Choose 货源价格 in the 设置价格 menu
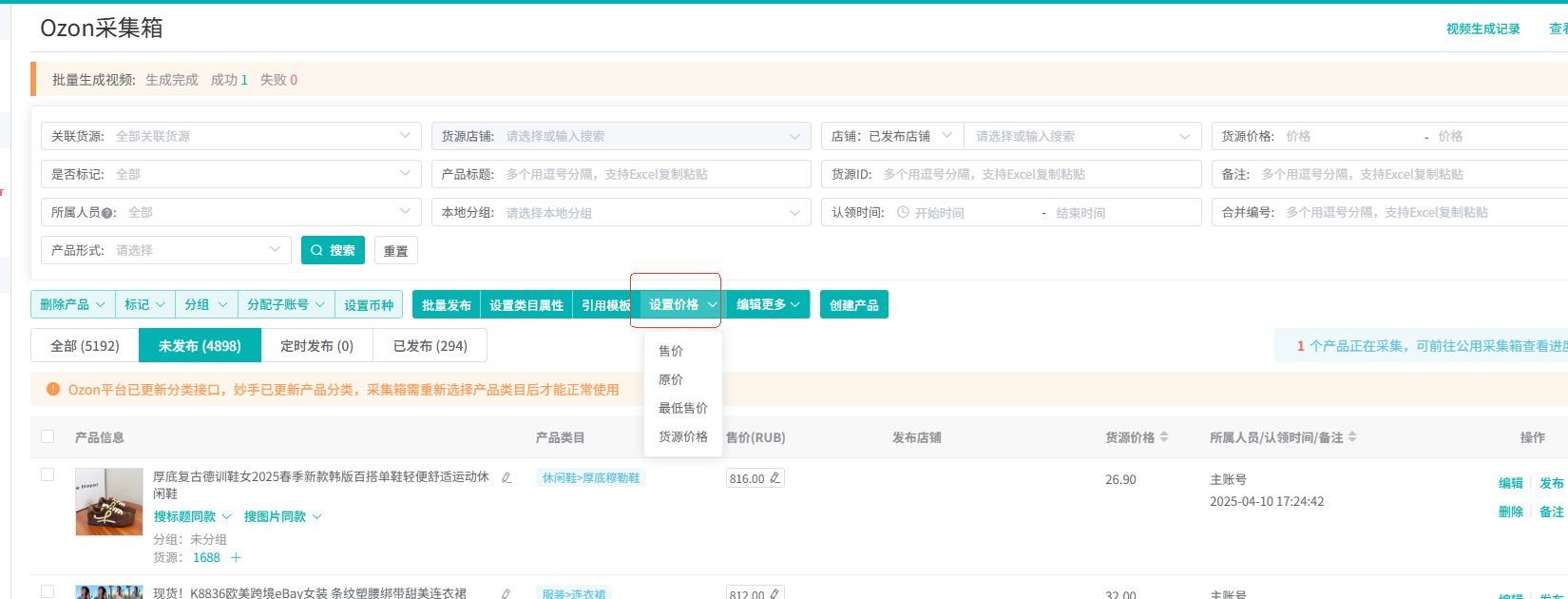The image size is (1568, 599). point(683,436)
